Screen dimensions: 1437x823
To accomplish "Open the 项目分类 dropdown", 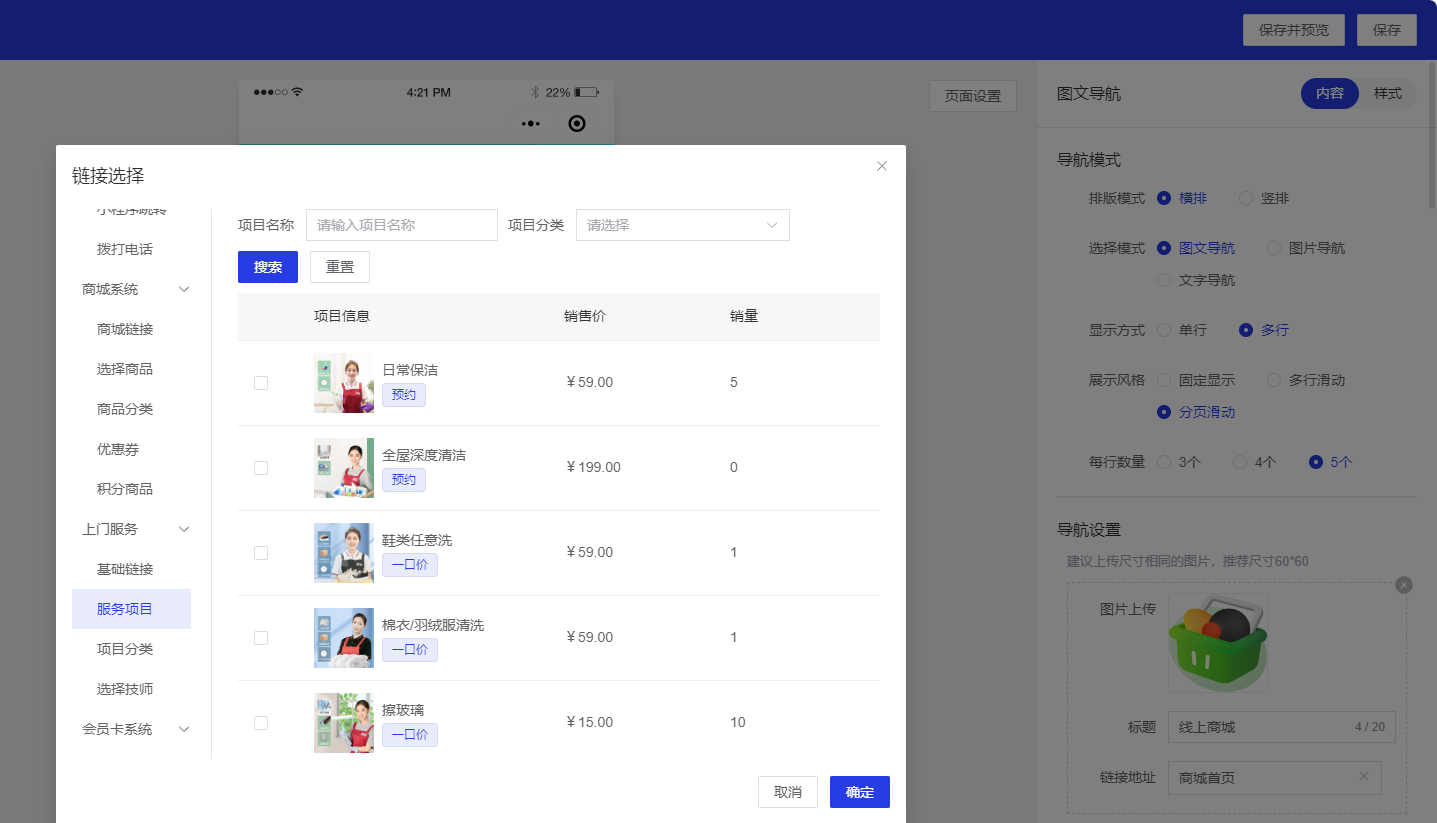I will tap(683, 225).
